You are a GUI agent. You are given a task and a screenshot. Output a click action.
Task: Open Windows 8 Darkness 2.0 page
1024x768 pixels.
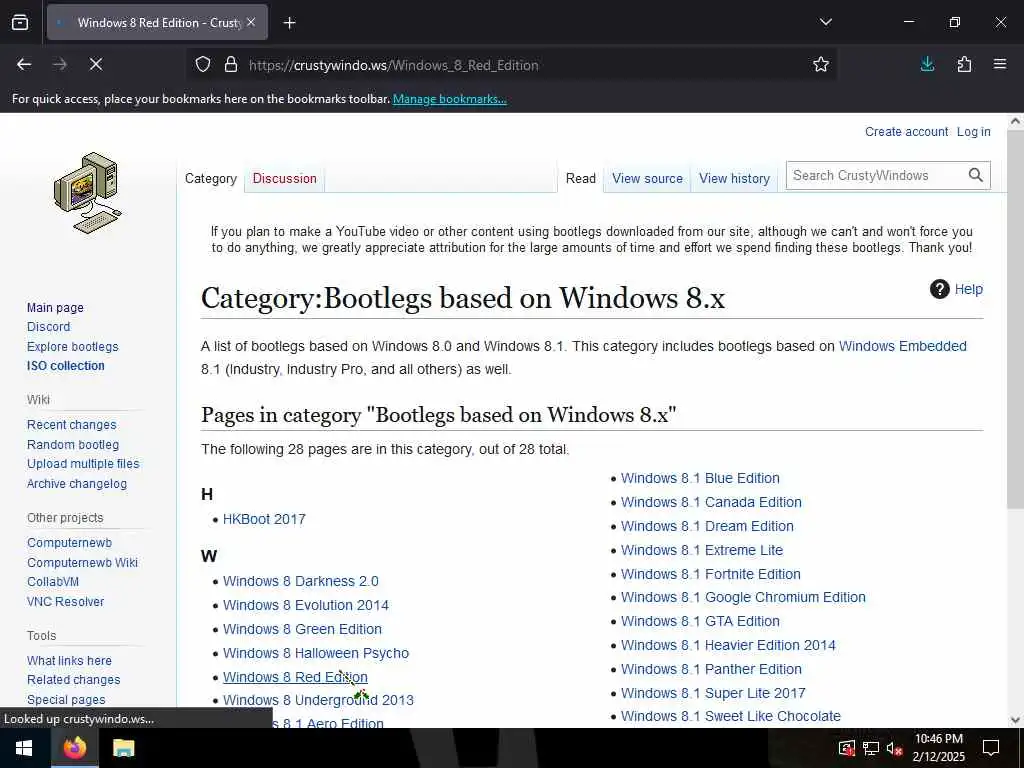click(300, 581)
